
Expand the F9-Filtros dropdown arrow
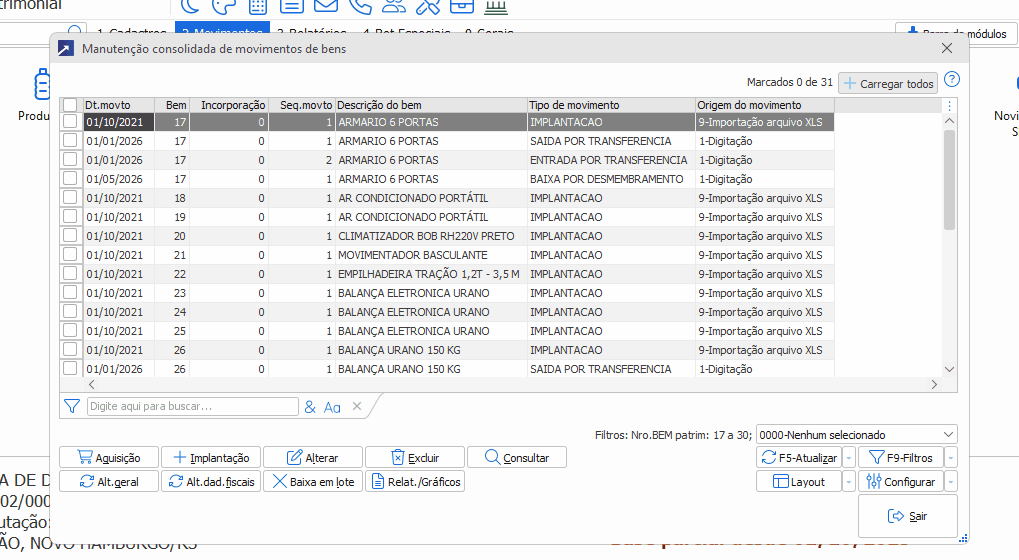(x=951, y=457)
